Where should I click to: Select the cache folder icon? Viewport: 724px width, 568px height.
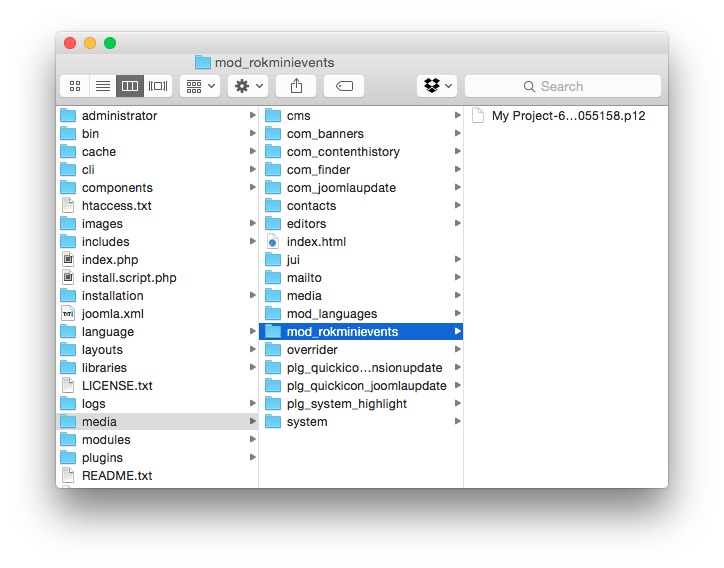[x=68, y=151]
